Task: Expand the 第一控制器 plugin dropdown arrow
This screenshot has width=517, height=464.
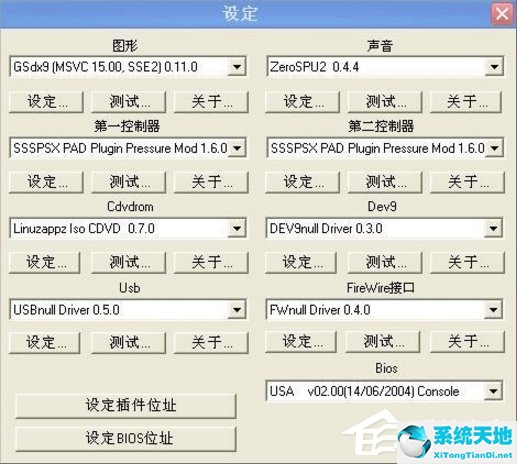Action: click(237, 147)
